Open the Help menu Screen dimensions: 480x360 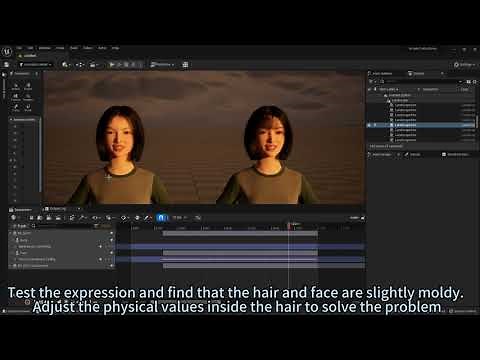coord(115,48)
